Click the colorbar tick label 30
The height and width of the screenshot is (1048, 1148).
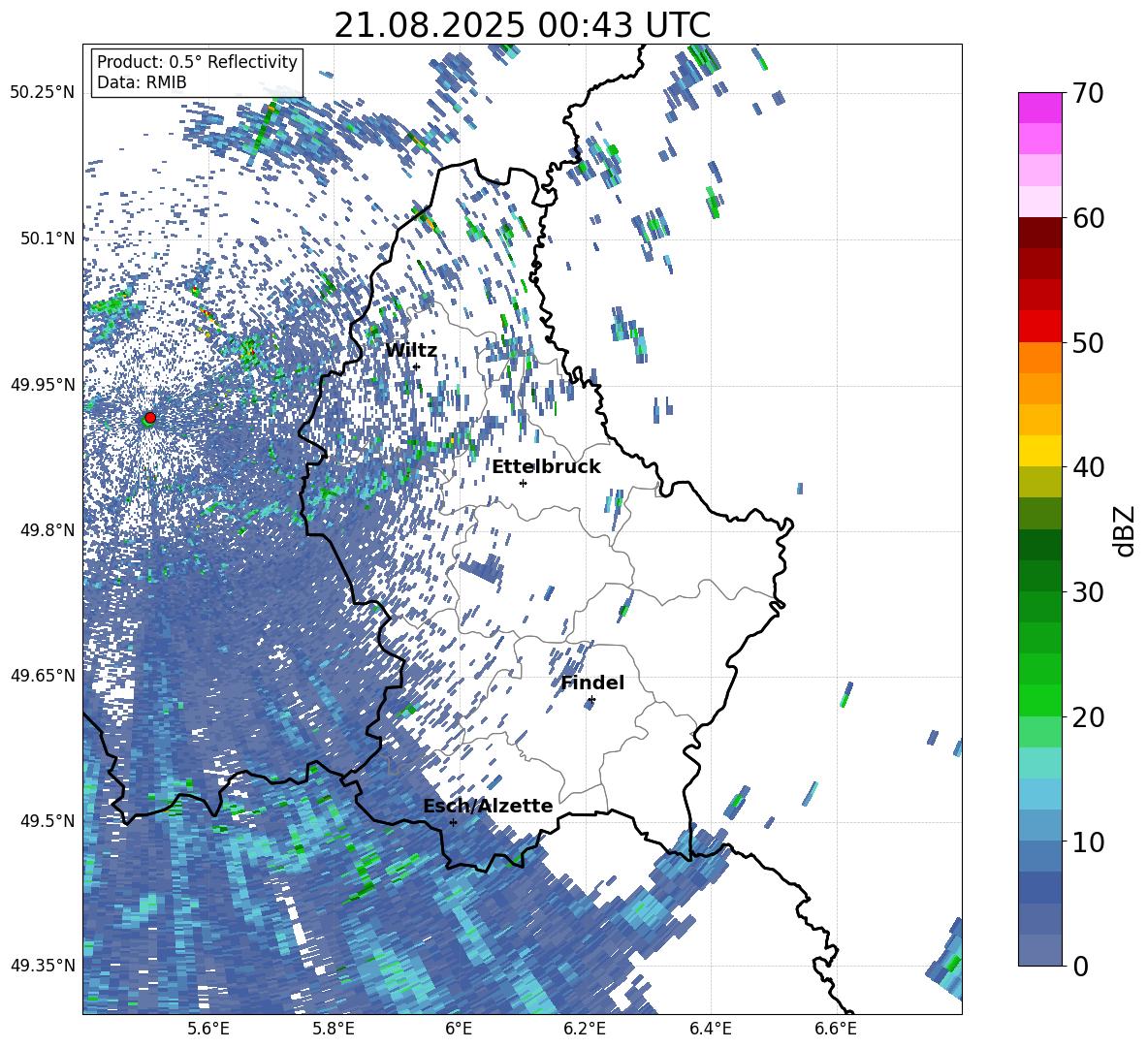[x=1088, y=592]
